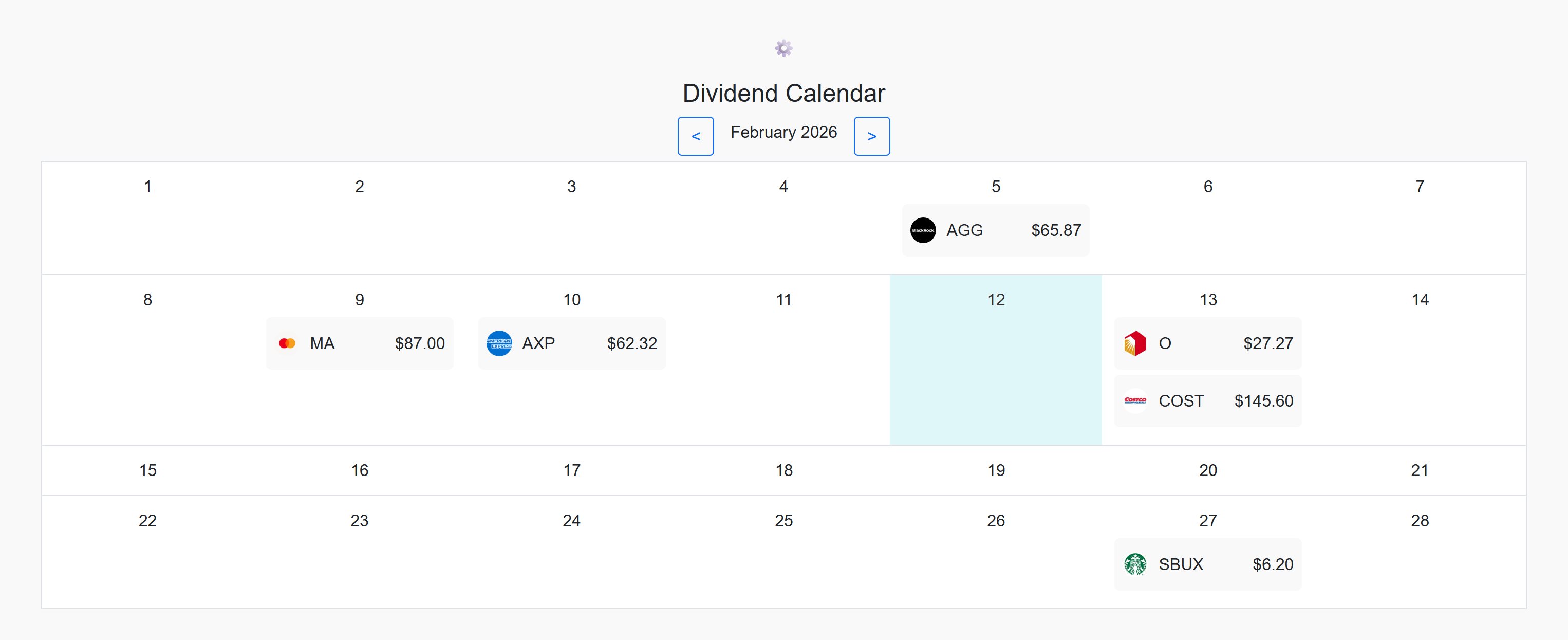Click the BlackRock AGG logo
Image resolution: width=1568 pixels, height=640 pixels.
pyautogui.click(x=923, y=230)
